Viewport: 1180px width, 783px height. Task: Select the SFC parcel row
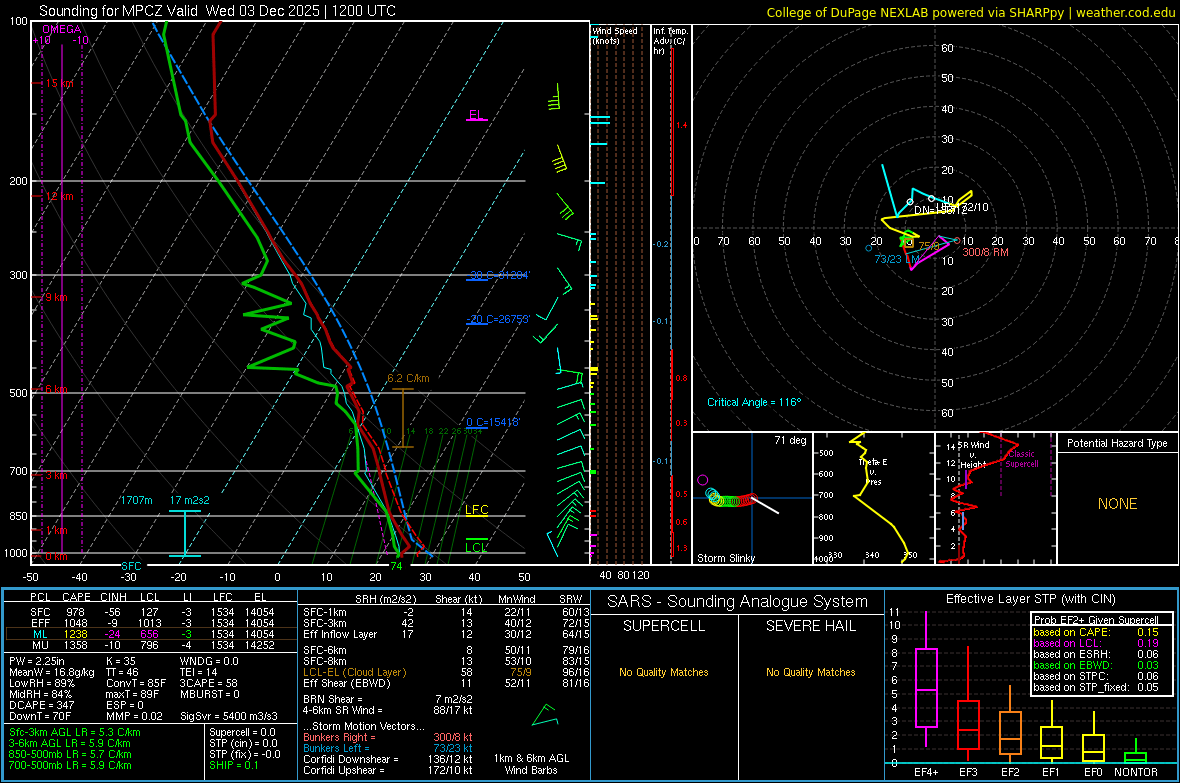150,612
